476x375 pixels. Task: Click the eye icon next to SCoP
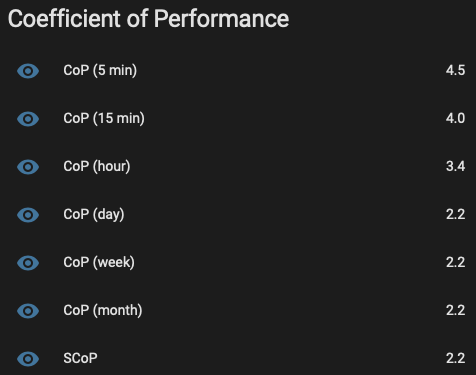click(x=28, y=359)
